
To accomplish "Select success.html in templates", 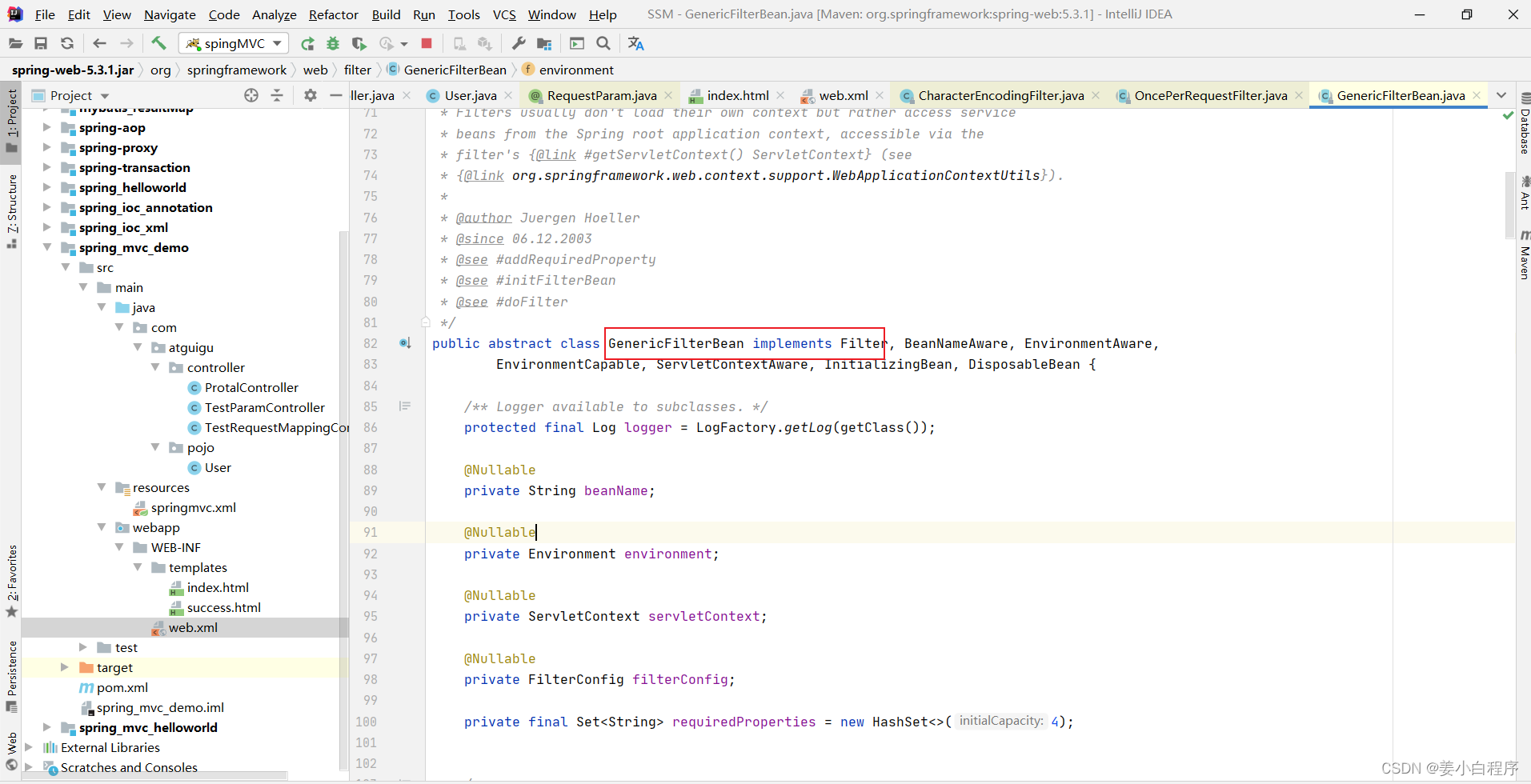I will [224, 607].
